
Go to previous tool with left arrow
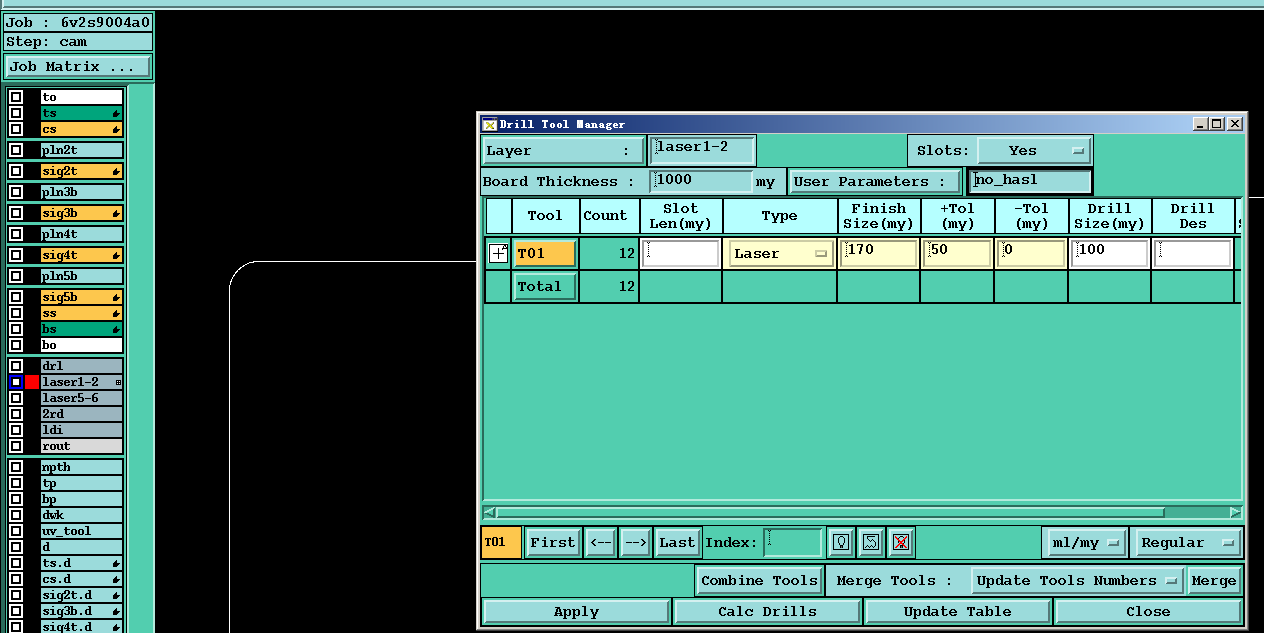[602, 543]
